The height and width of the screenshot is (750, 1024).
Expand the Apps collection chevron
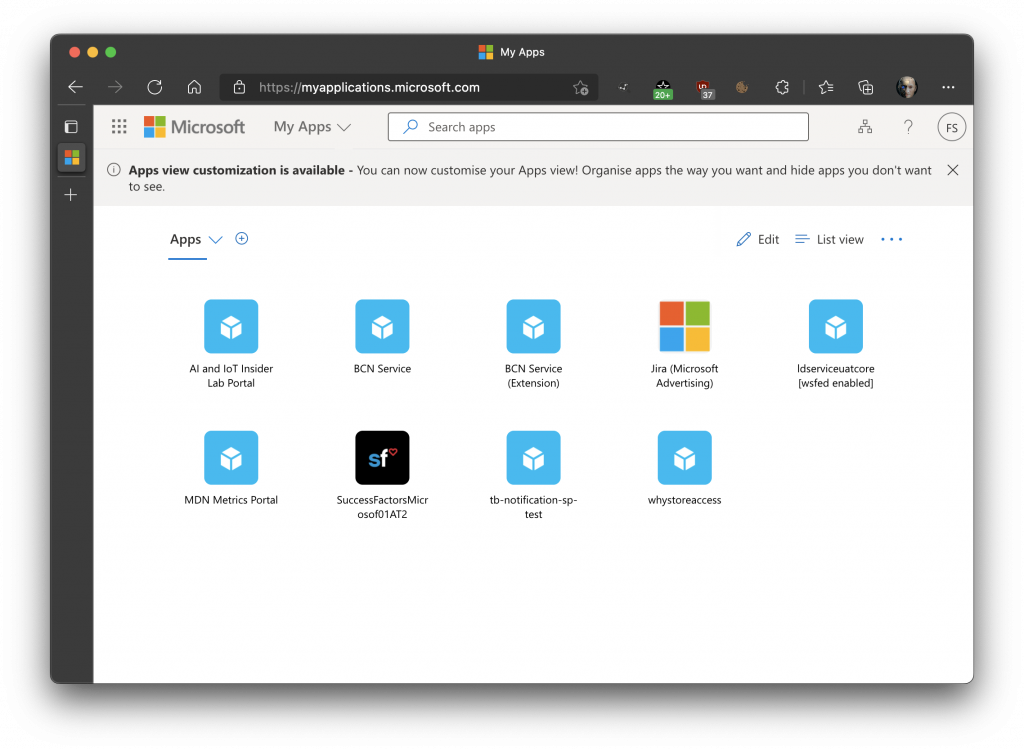point(215,240)
